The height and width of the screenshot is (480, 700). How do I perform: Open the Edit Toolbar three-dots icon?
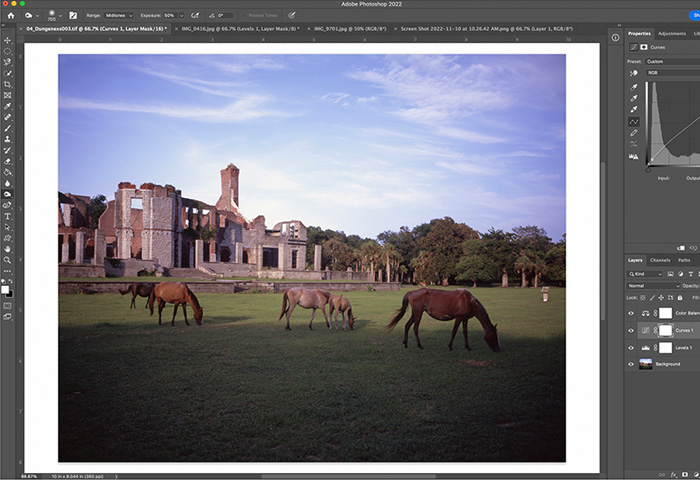pyautogui.click(x=8, y=271)
